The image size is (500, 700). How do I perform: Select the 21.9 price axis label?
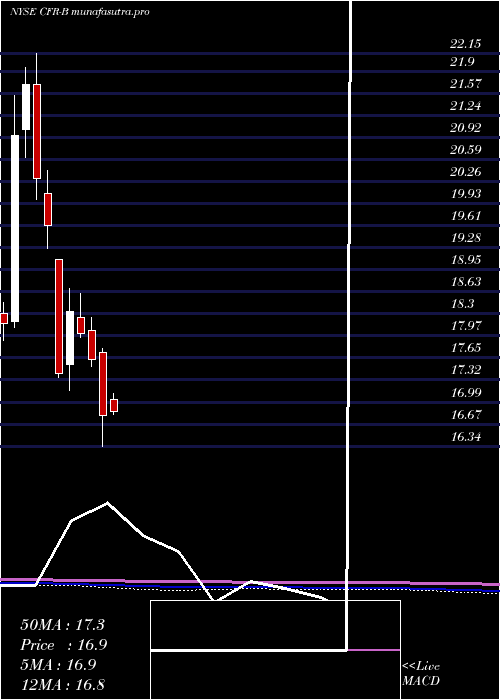tap(462, 62)
